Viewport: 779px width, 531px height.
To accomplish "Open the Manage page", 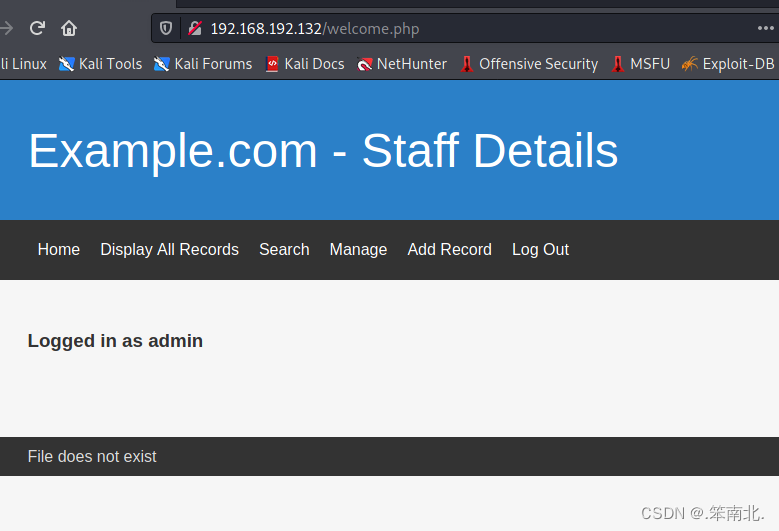I will pyautogui.click(x=358, y=249).
